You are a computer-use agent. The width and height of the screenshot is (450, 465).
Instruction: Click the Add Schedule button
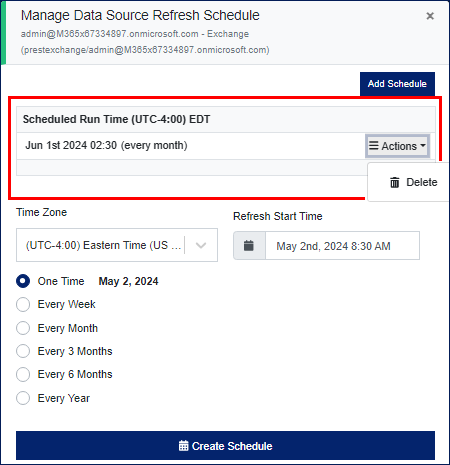tap(397, 84)
